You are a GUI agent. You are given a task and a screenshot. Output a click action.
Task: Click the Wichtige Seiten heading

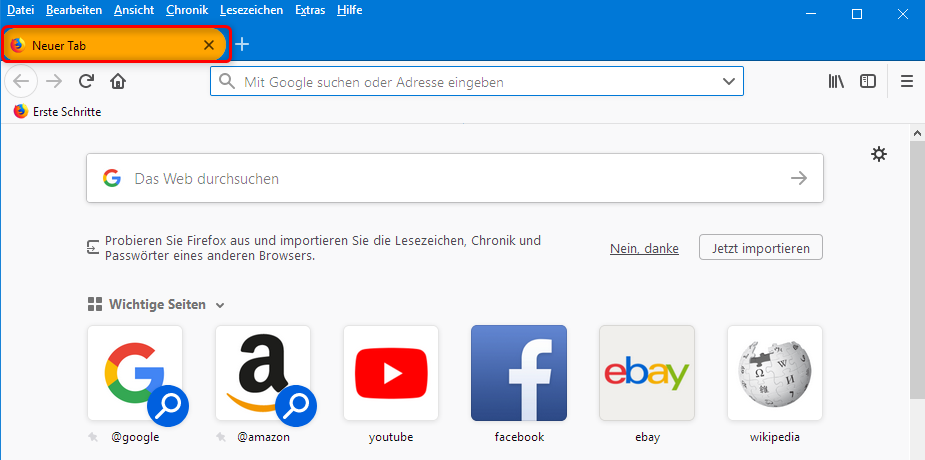[x=157, y=305]
